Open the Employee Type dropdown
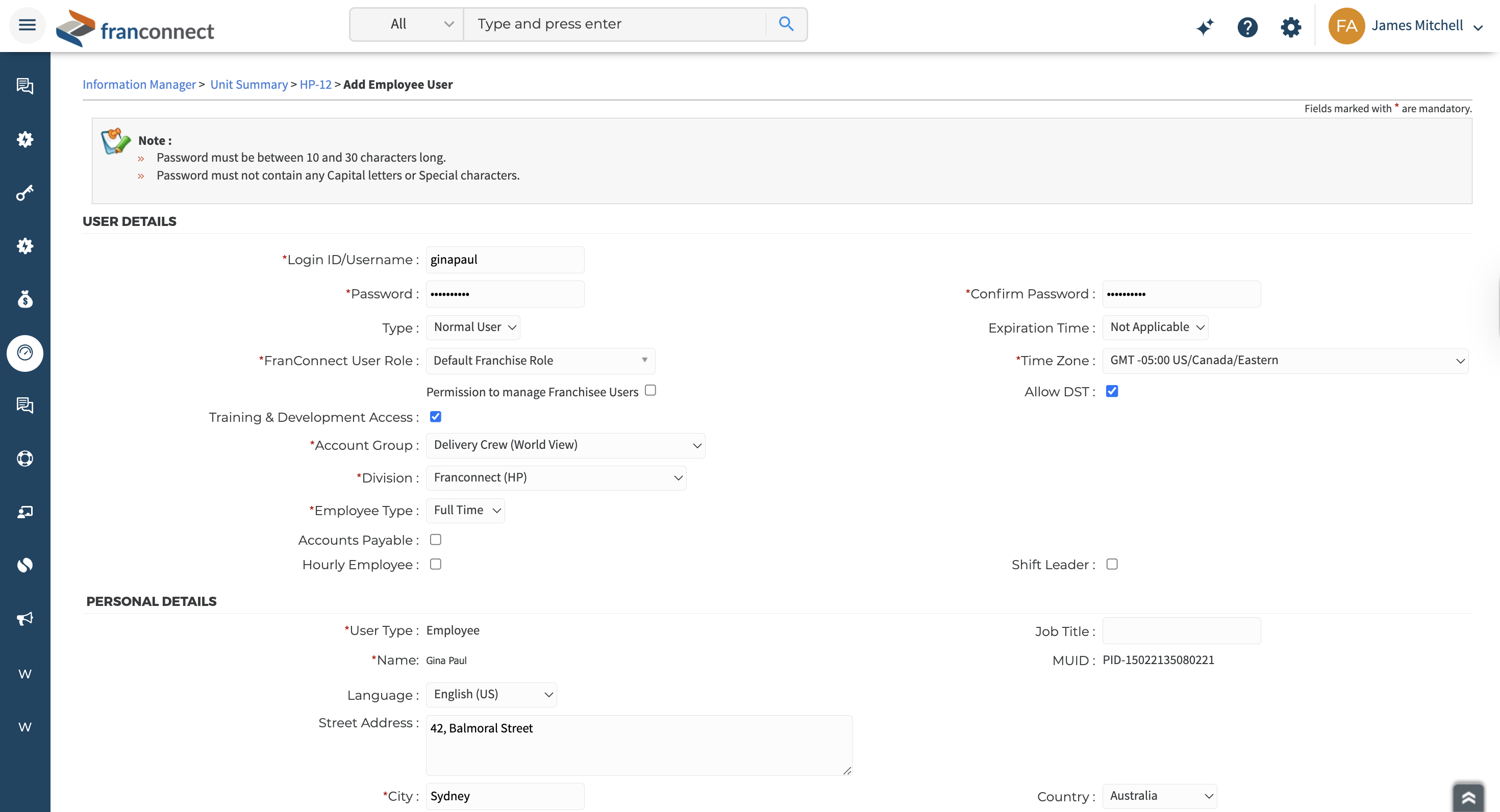 pyautogui.click(x=465, y=511)
